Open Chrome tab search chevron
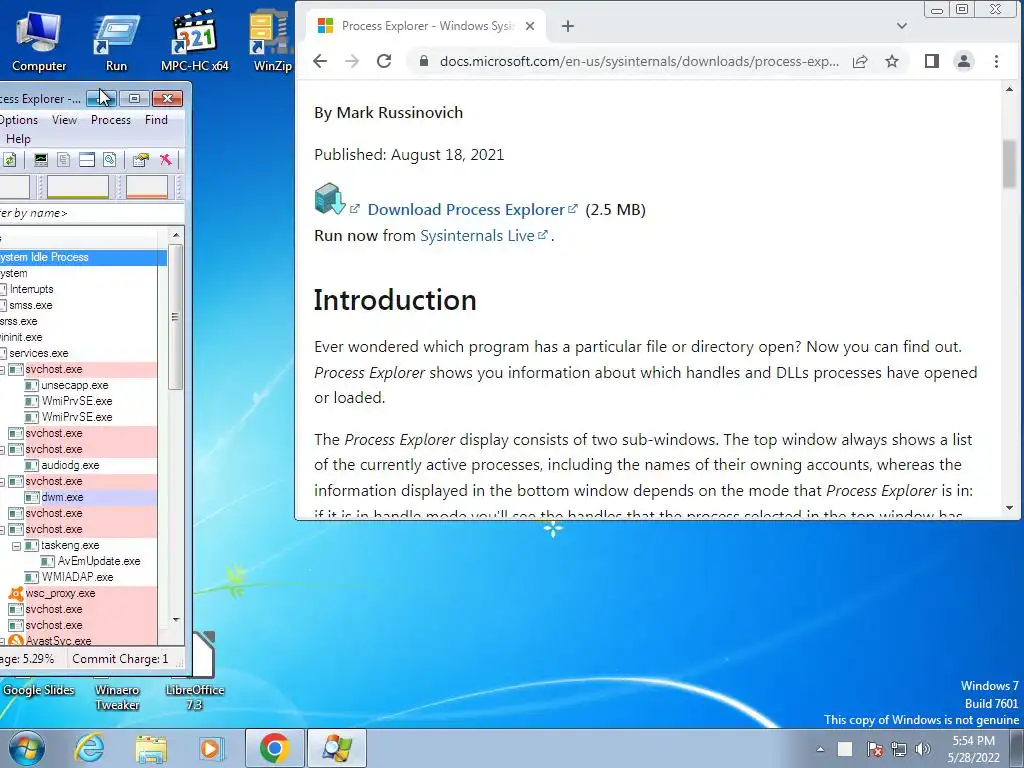 pos(902,26)
